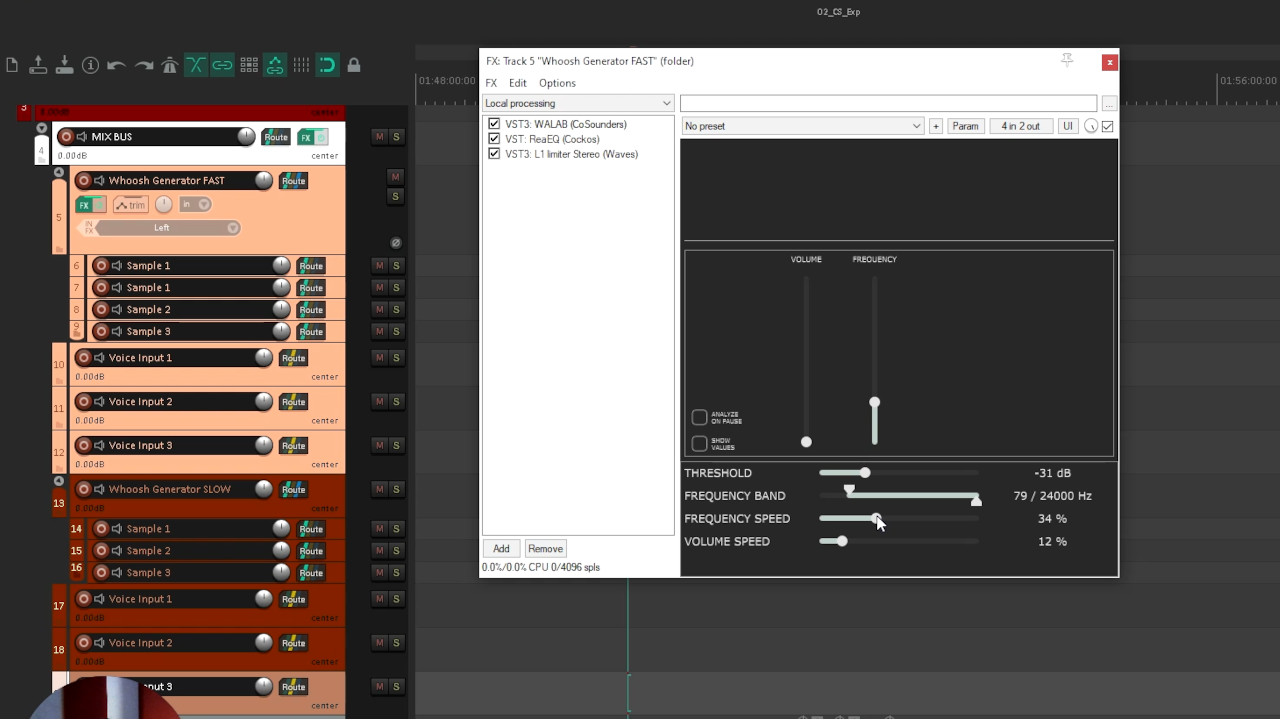Open FX menu in FX window
The width and height of the screenshot is (1280, 720).
point(491,83)
